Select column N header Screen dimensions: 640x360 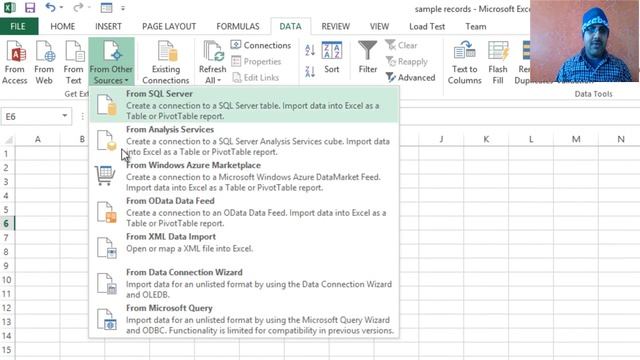click(x=620, y=139)
